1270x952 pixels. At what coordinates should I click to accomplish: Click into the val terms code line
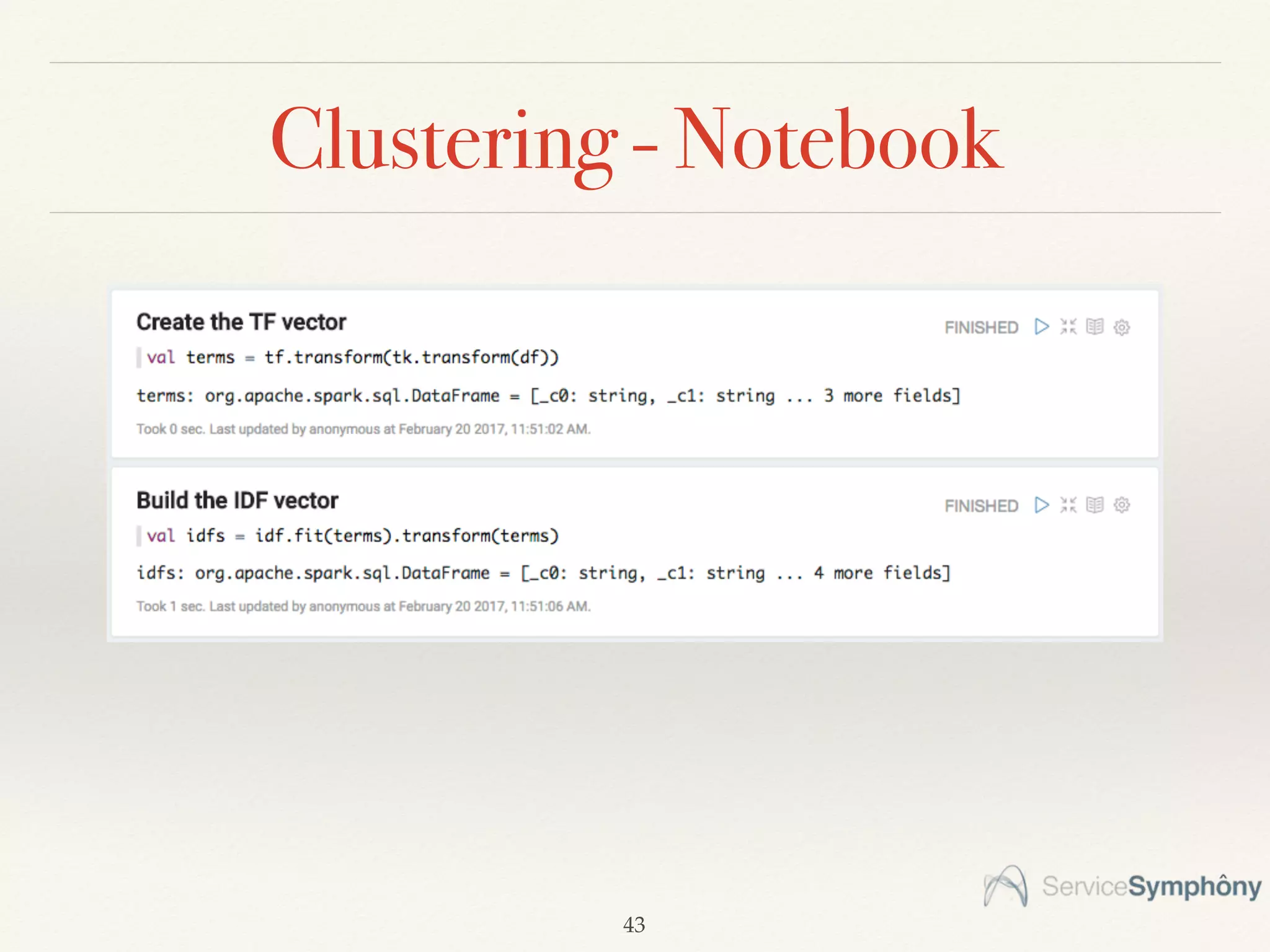[352, 358]
